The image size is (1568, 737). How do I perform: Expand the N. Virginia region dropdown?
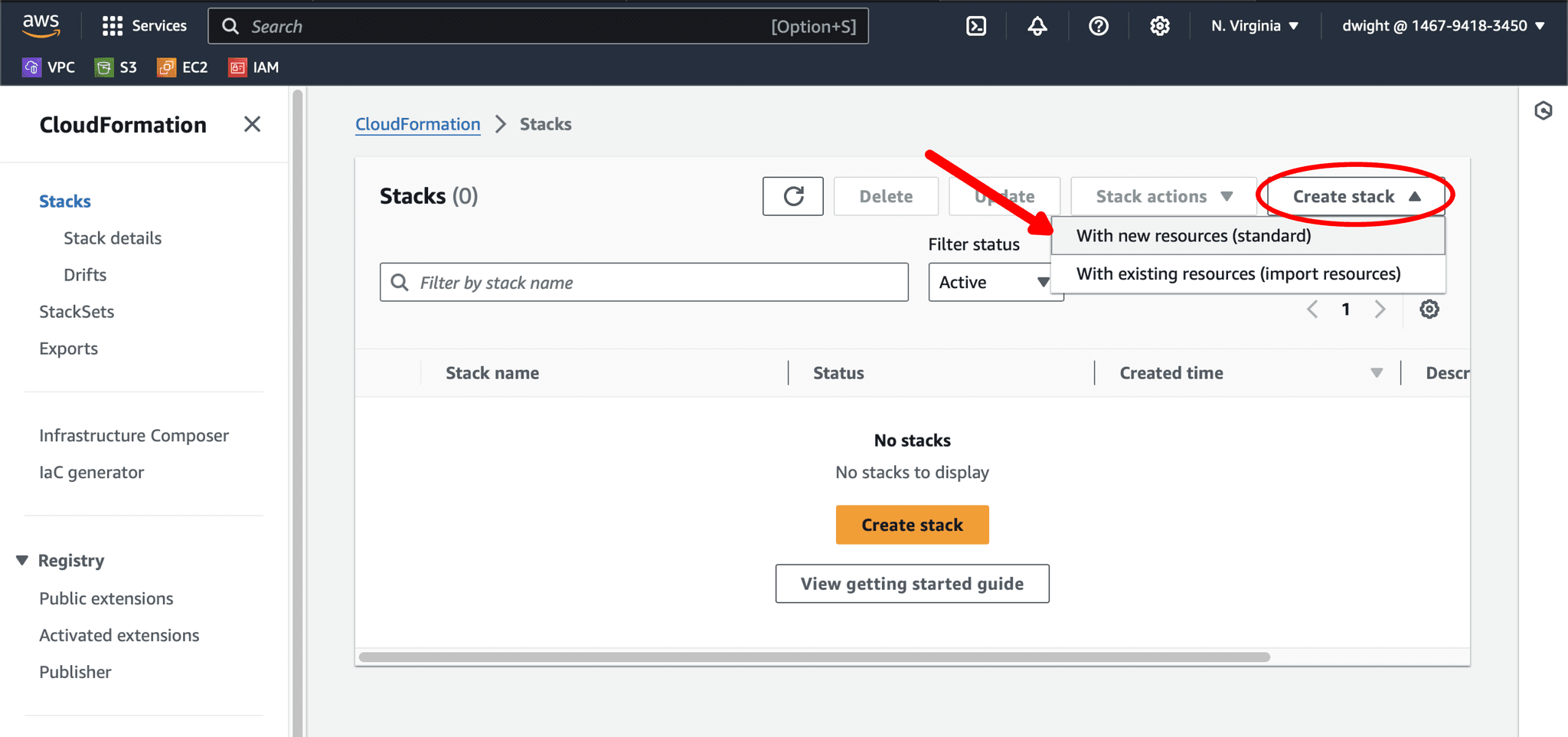tap(1255, 26)
